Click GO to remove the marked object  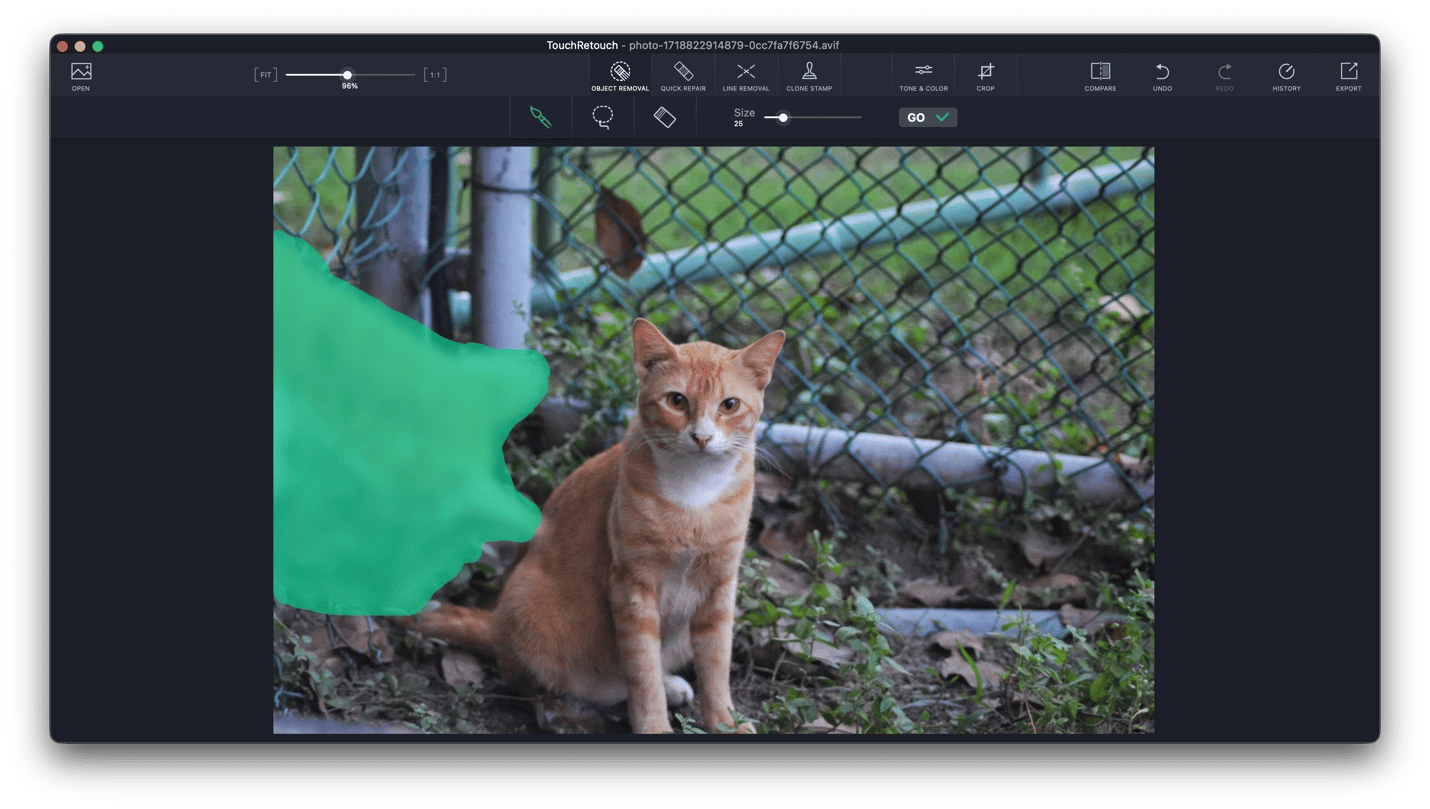point(928,117)
